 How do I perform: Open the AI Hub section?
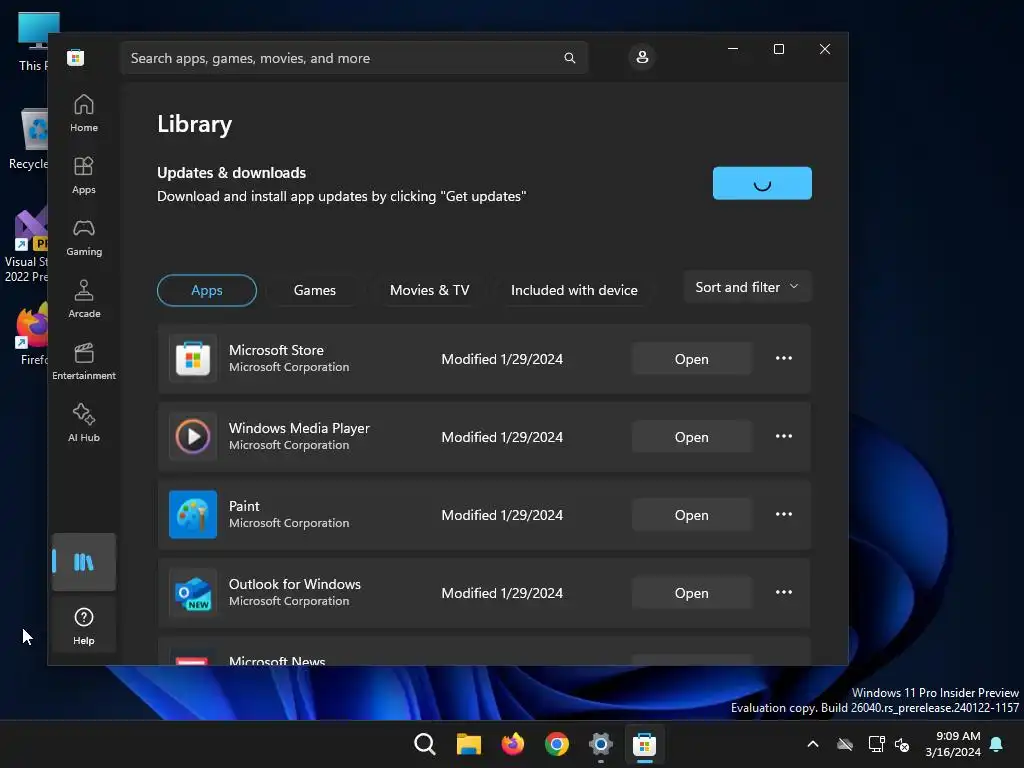pos(84,423)
